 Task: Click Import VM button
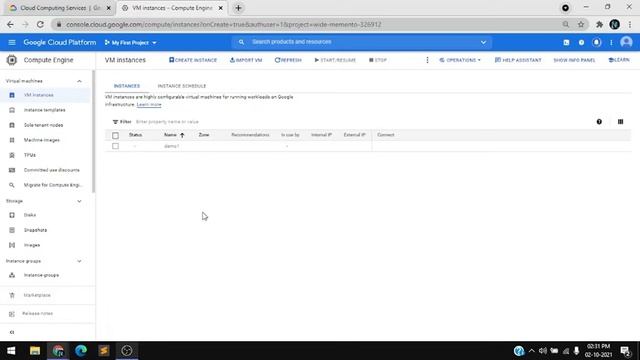point(246,60)
